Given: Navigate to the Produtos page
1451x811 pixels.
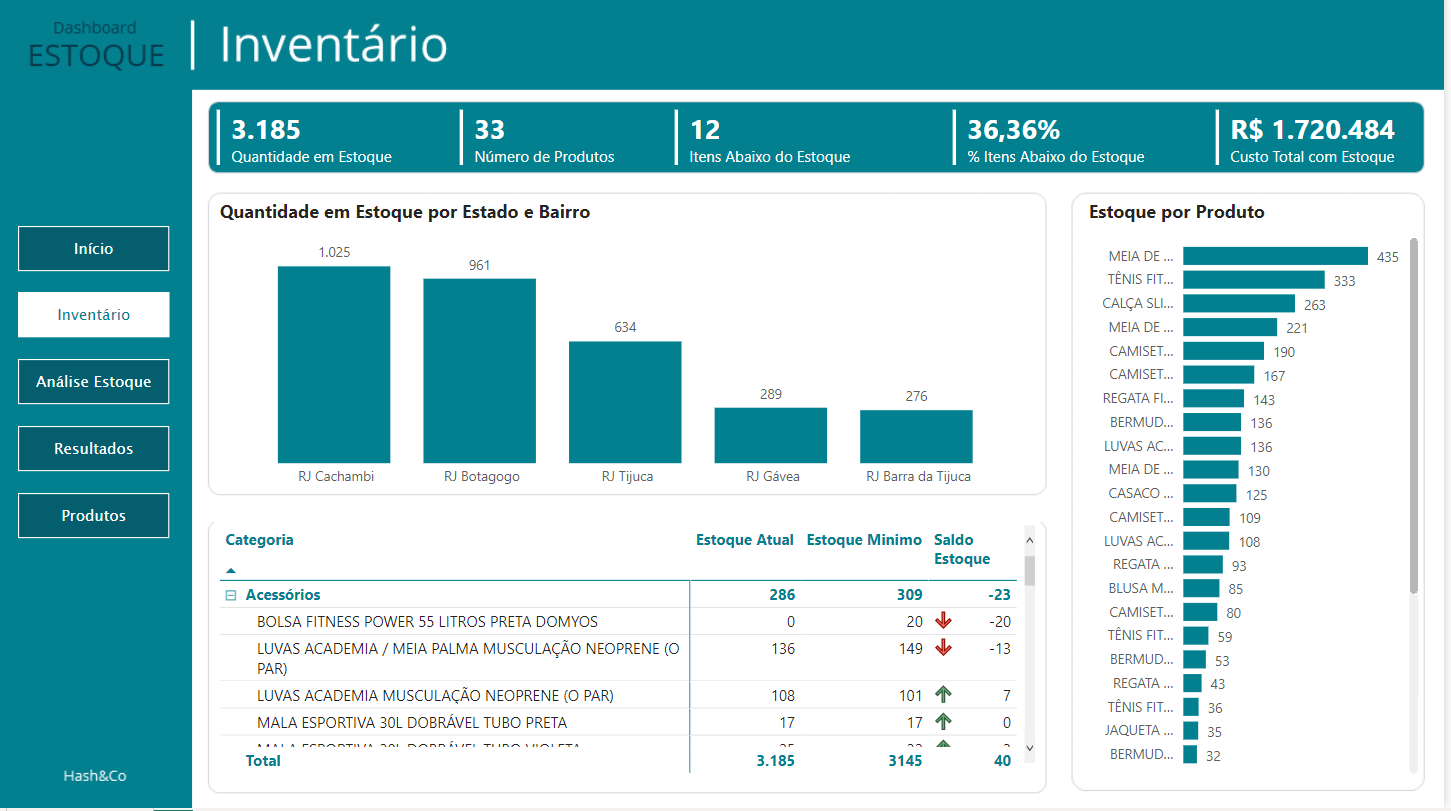Looking at the screenshot, I should pos(93,516).
